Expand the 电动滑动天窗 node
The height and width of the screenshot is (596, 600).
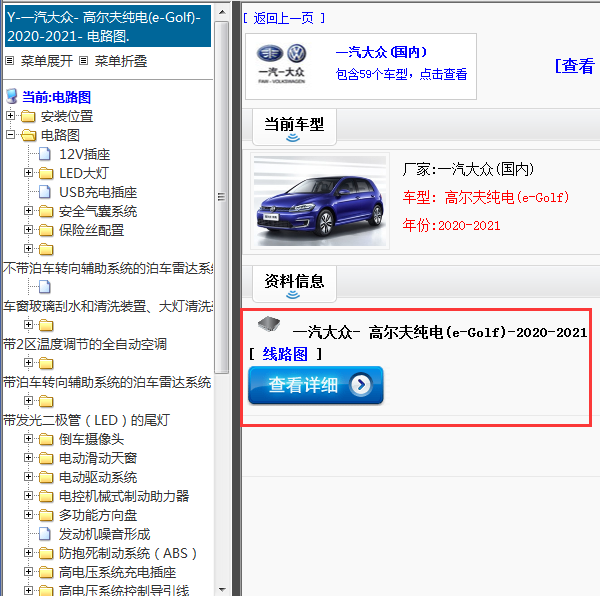coord(28,457)
